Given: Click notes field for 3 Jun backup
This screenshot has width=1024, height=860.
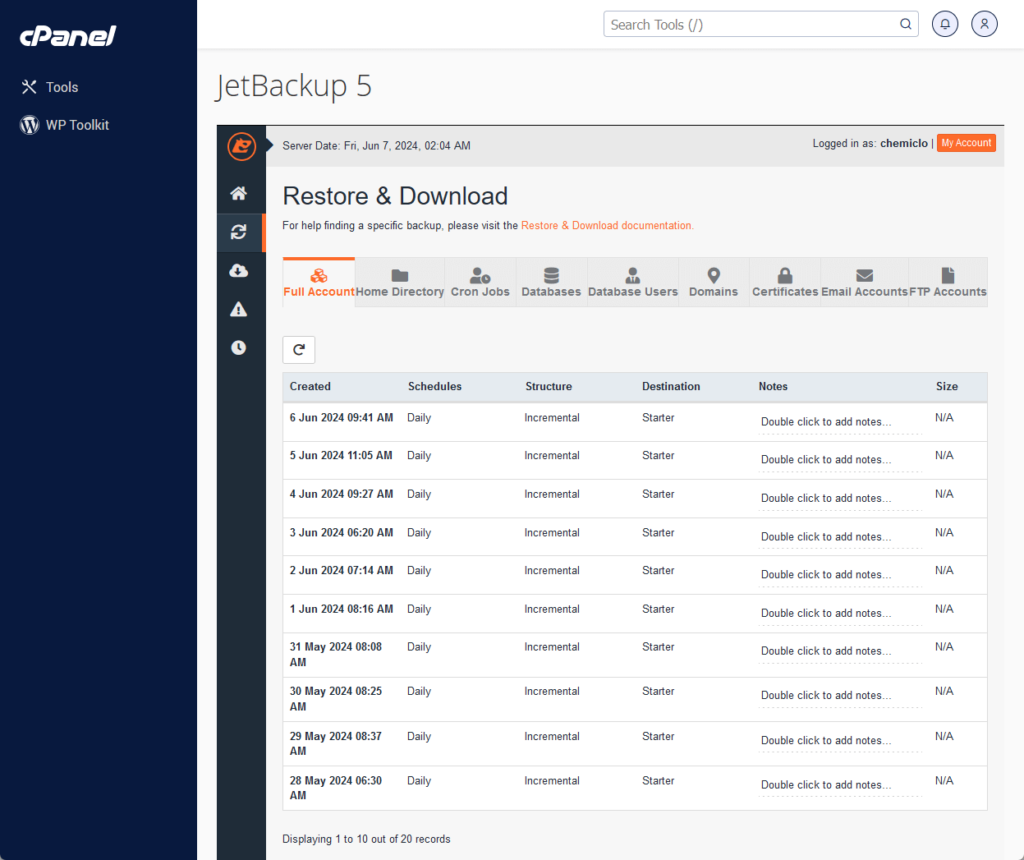Looking at the screenshot, I should [840, 537].
